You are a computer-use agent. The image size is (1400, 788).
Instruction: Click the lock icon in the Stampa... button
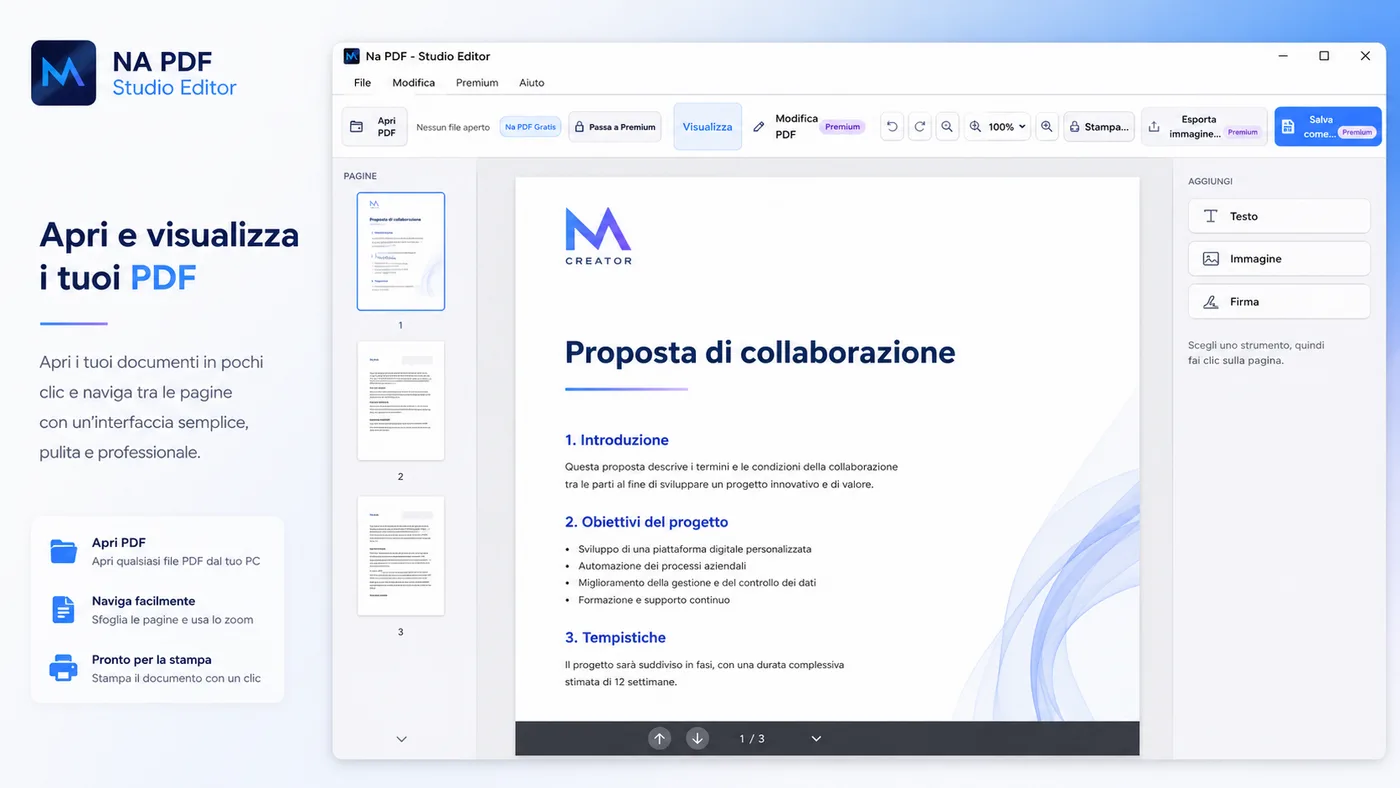coord(1075,127)
